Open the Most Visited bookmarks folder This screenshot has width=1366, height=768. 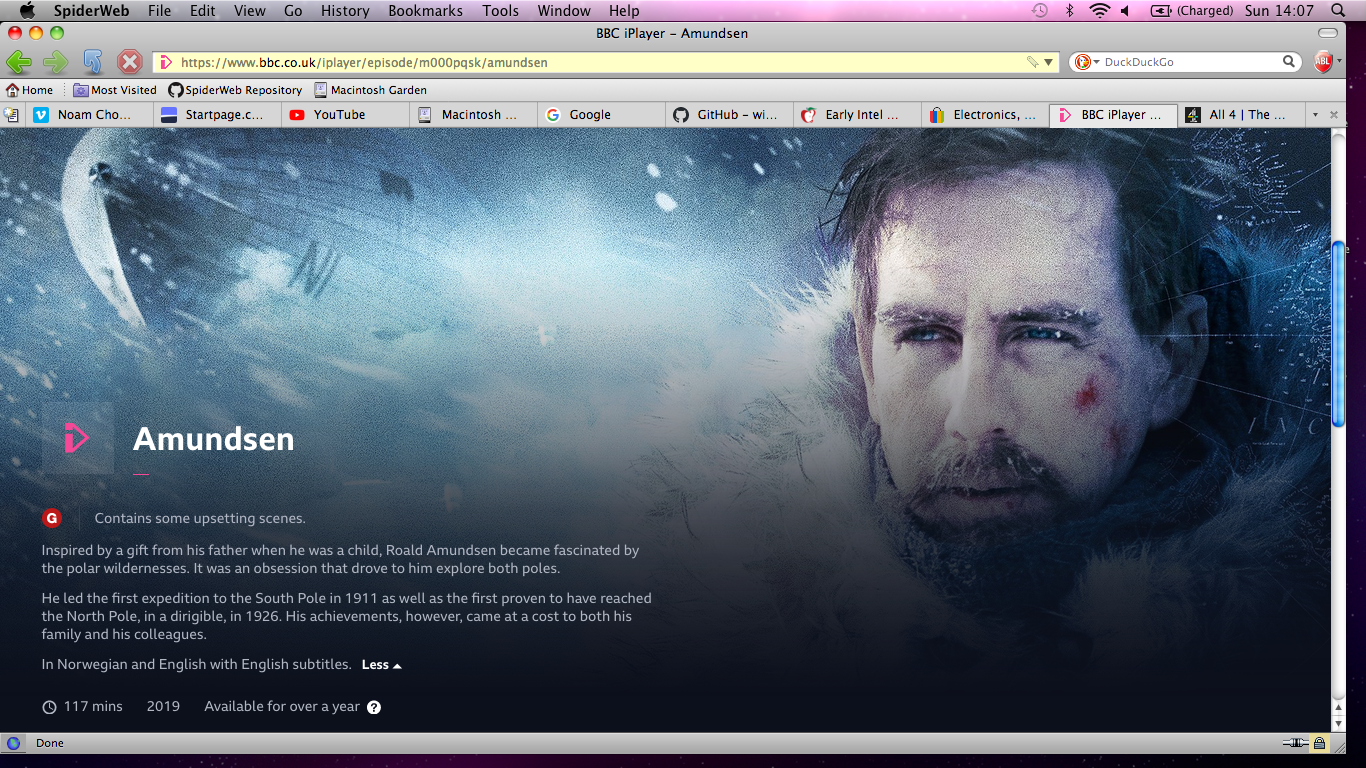[115, 90]
